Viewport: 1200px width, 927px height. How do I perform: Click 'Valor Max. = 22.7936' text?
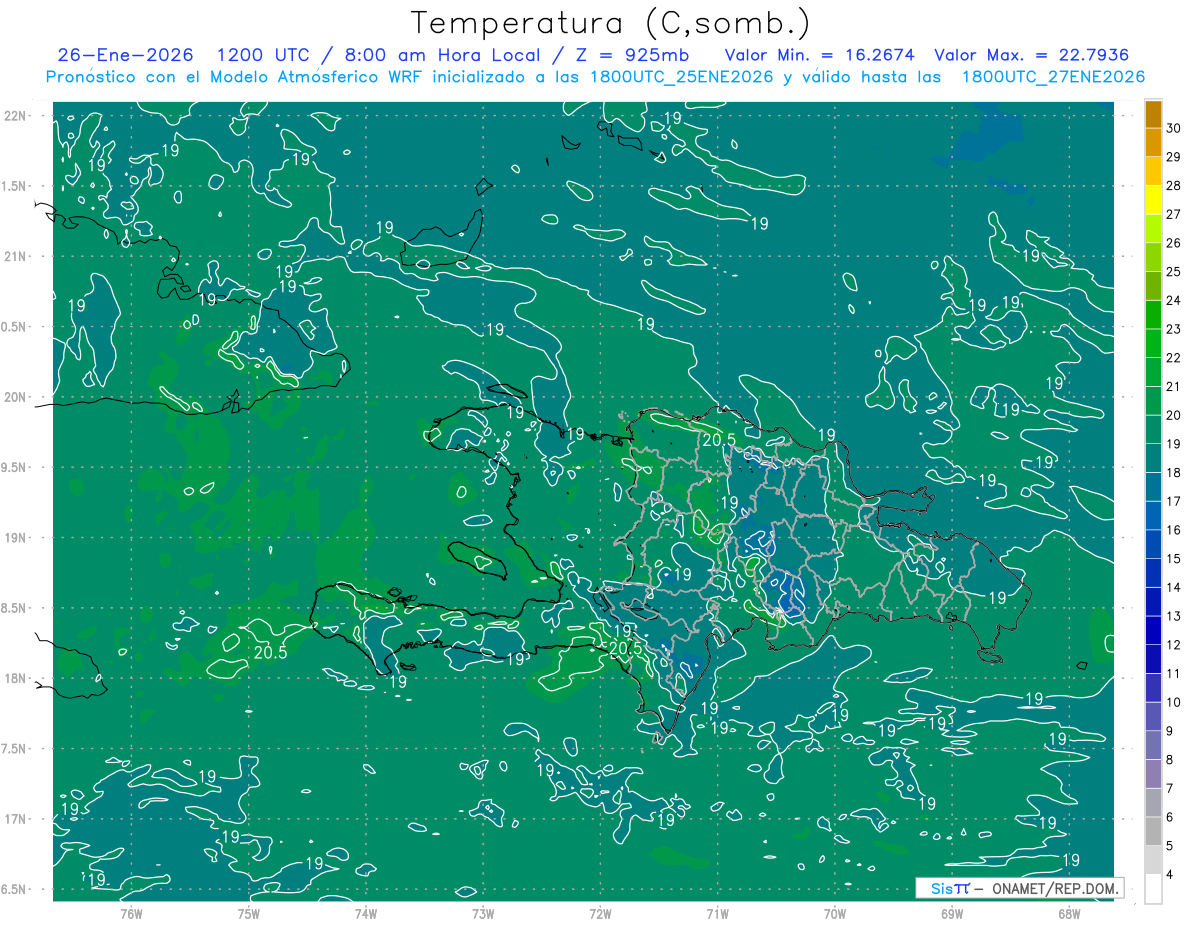pos(1032,55)
